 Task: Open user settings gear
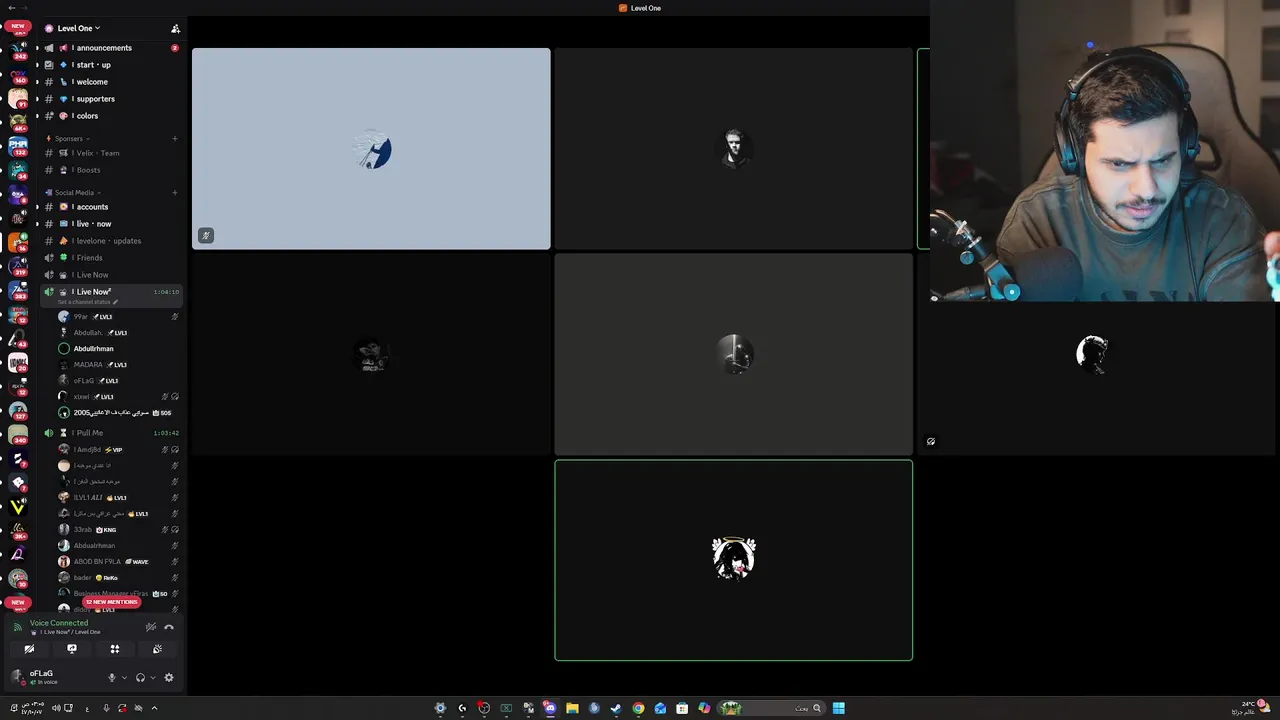coord(168,677)
